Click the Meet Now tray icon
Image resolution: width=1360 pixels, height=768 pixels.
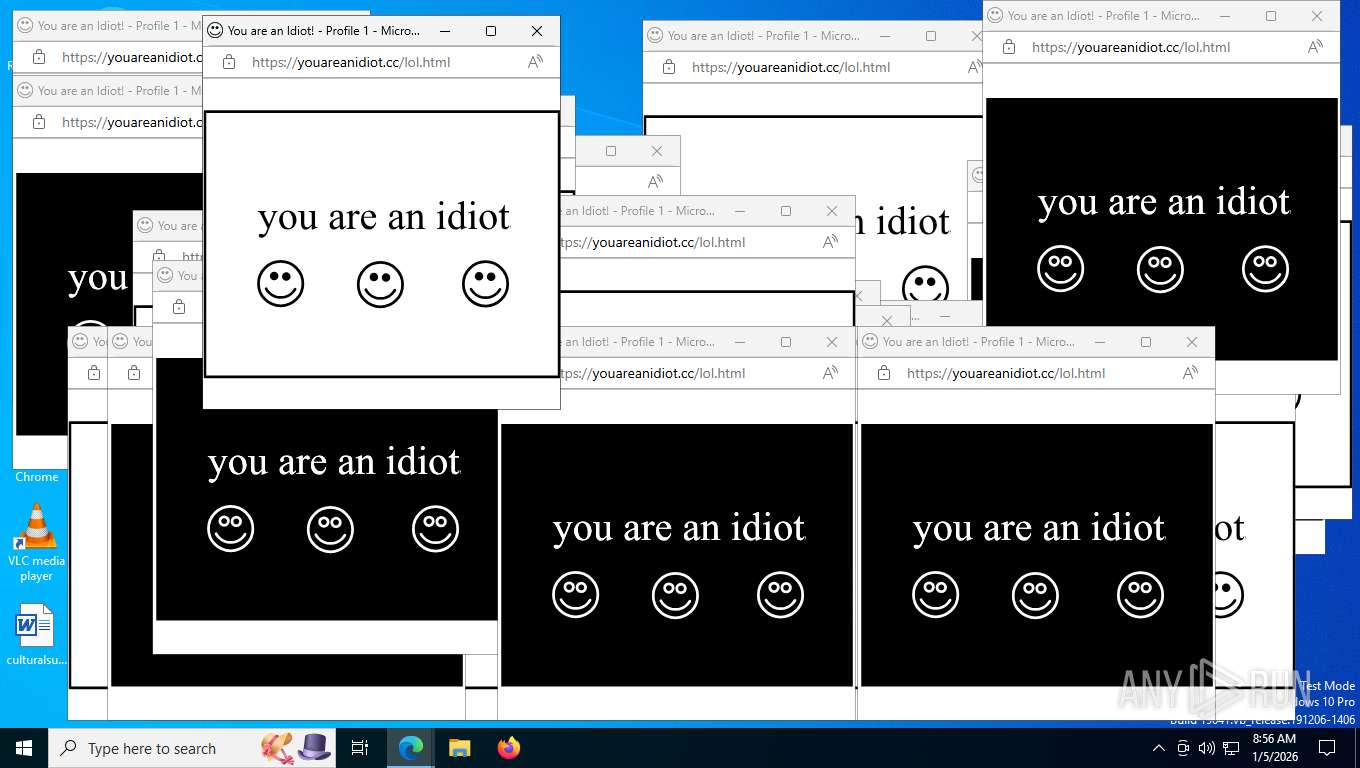(1183, 748)
